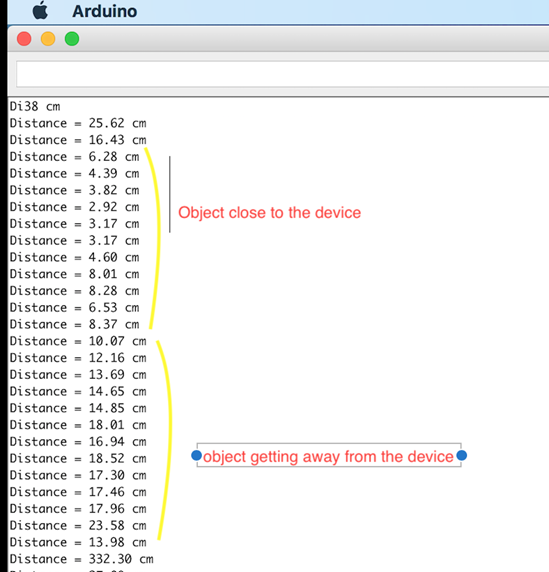The image size is (549, 572).
Task: Click the line 'Distance = 332.30 cm'
Action: pos(81,559)
